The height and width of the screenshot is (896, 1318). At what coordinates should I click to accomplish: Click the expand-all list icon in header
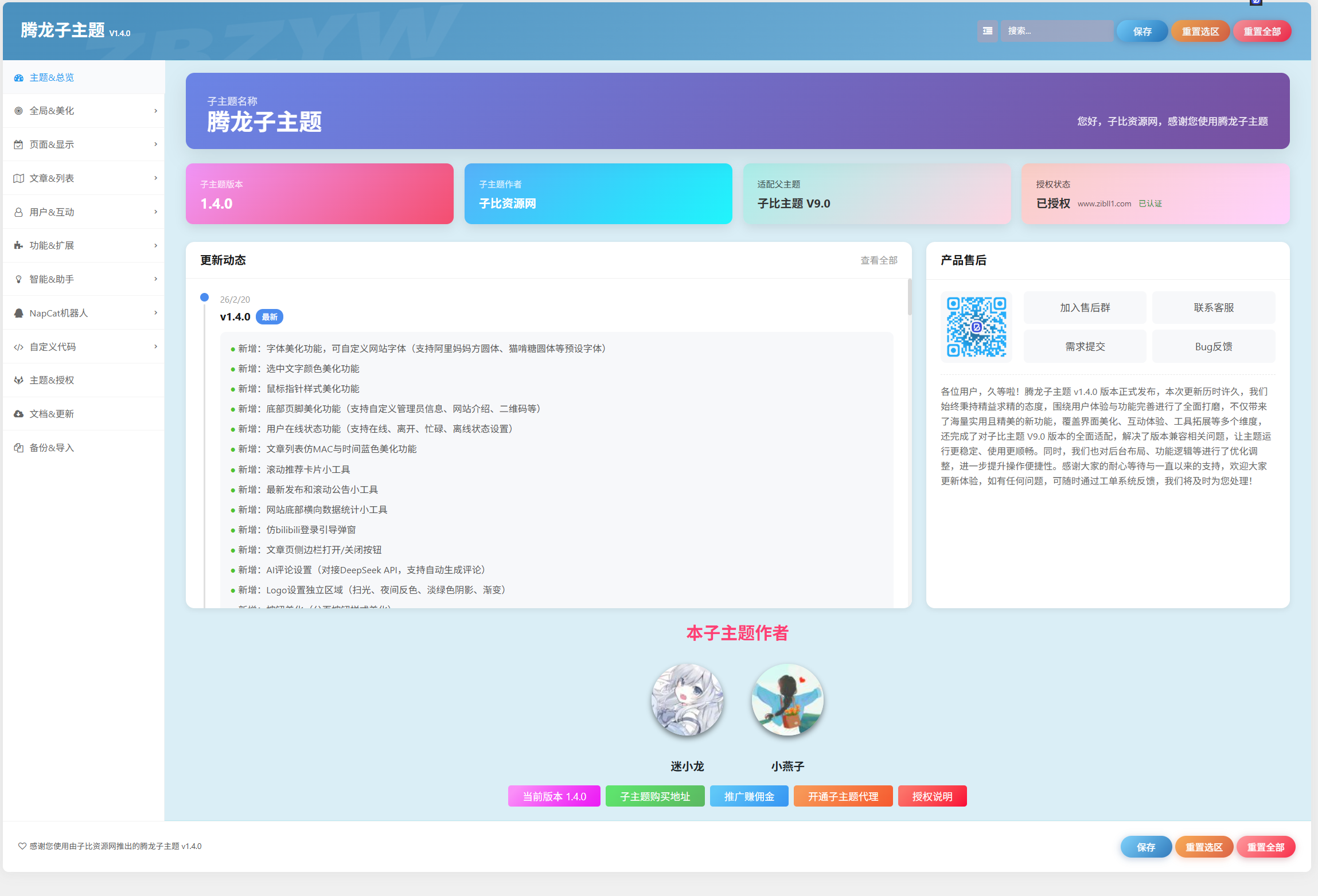[x=987, y=31]
